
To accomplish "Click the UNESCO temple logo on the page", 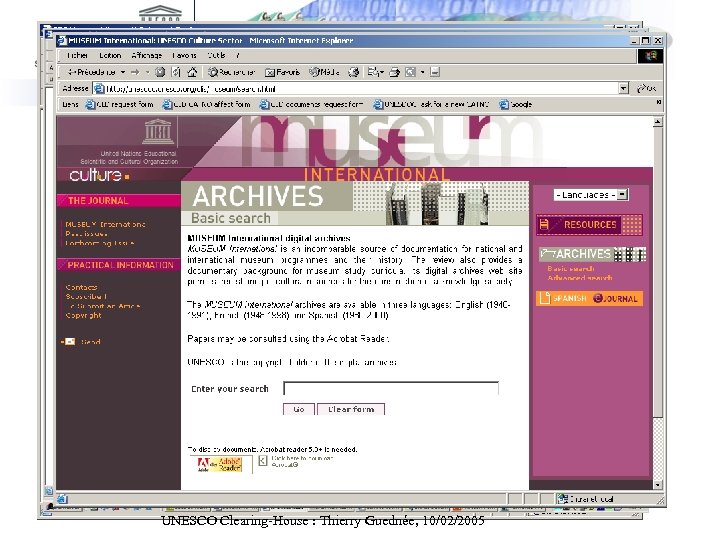I will coord(158,131).
